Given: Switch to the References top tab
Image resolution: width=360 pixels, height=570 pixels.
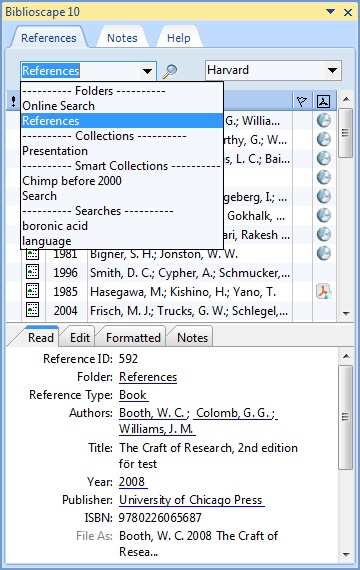Looking at the screenshot, I should tap(49, 38).
